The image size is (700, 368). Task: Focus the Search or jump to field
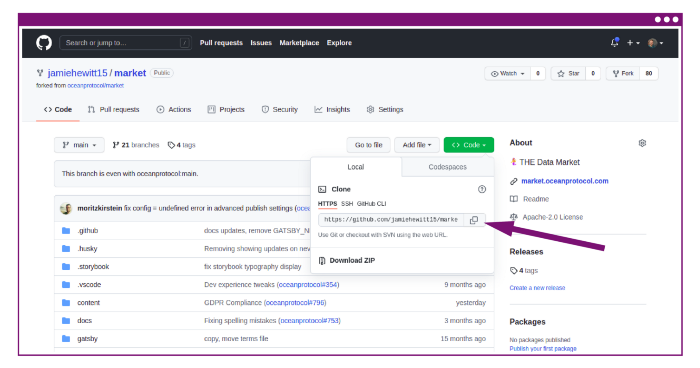[x=125, y=43]
